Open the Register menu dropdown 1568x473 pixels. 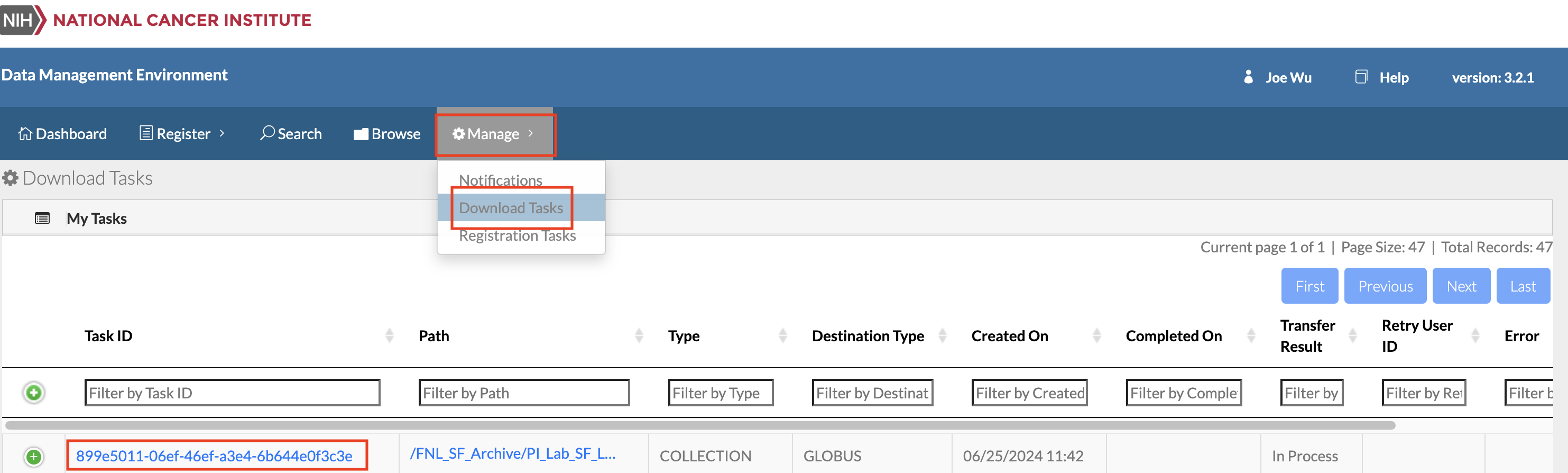[182, 133]
